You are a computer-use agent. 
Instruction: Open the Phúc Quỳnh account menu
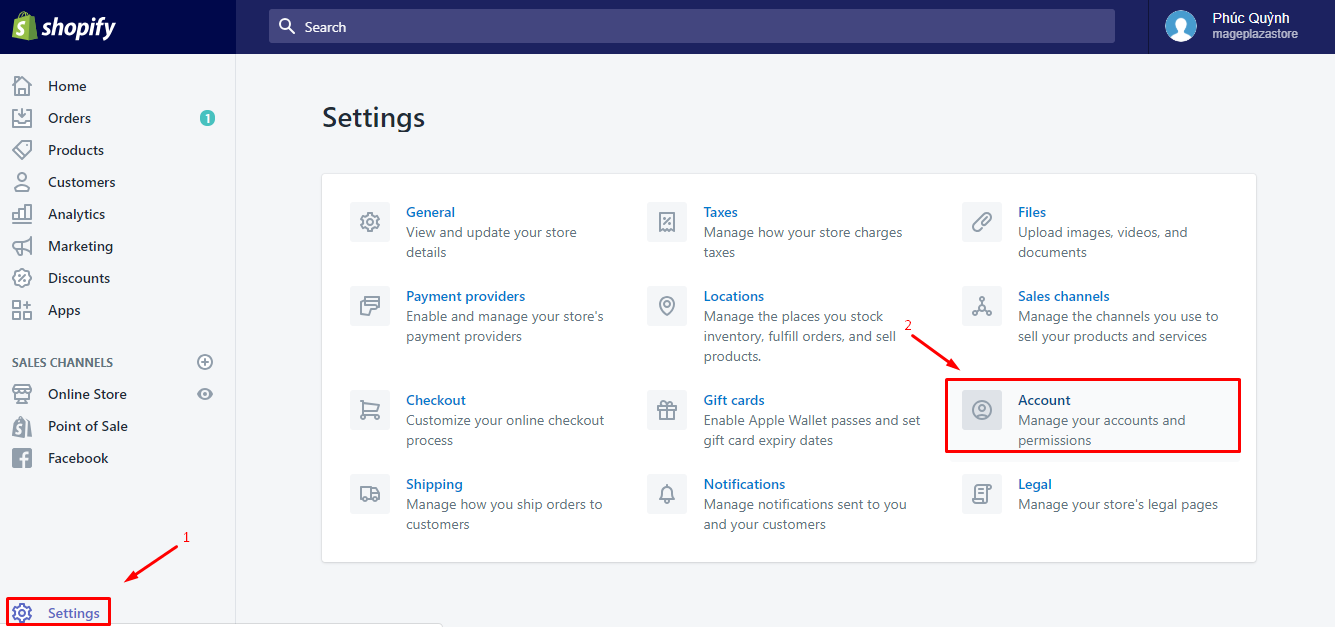coord(1241,27)
